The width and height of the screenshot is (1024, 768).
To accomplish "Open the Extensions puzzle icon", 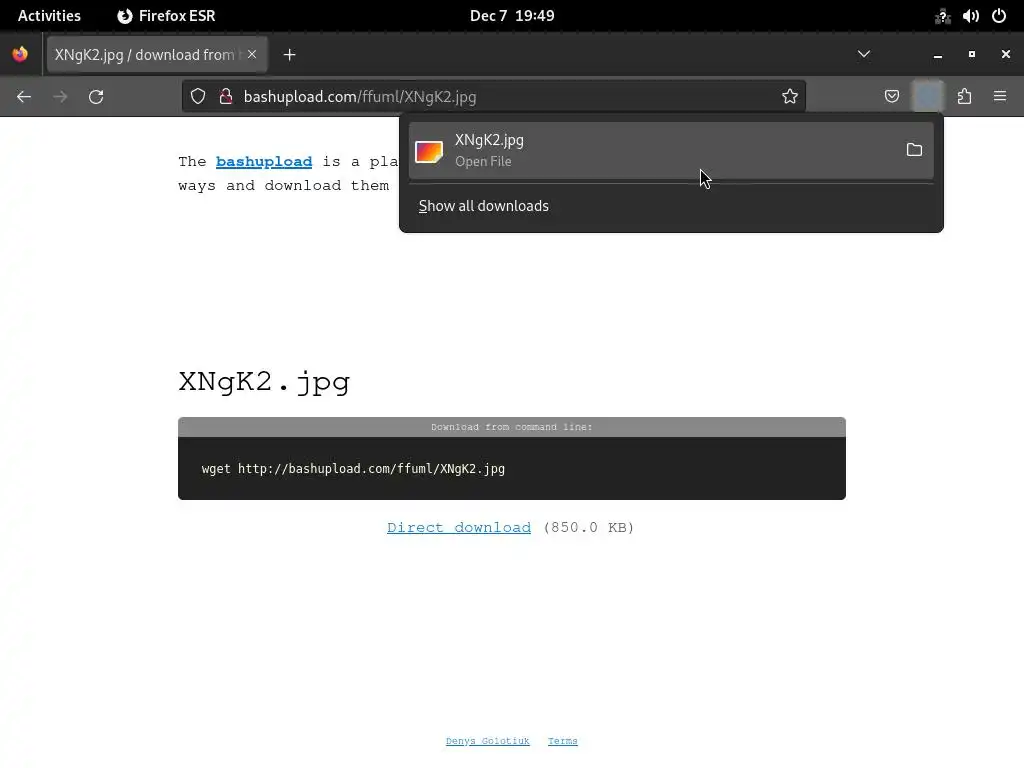I will [x=964, y=97].
